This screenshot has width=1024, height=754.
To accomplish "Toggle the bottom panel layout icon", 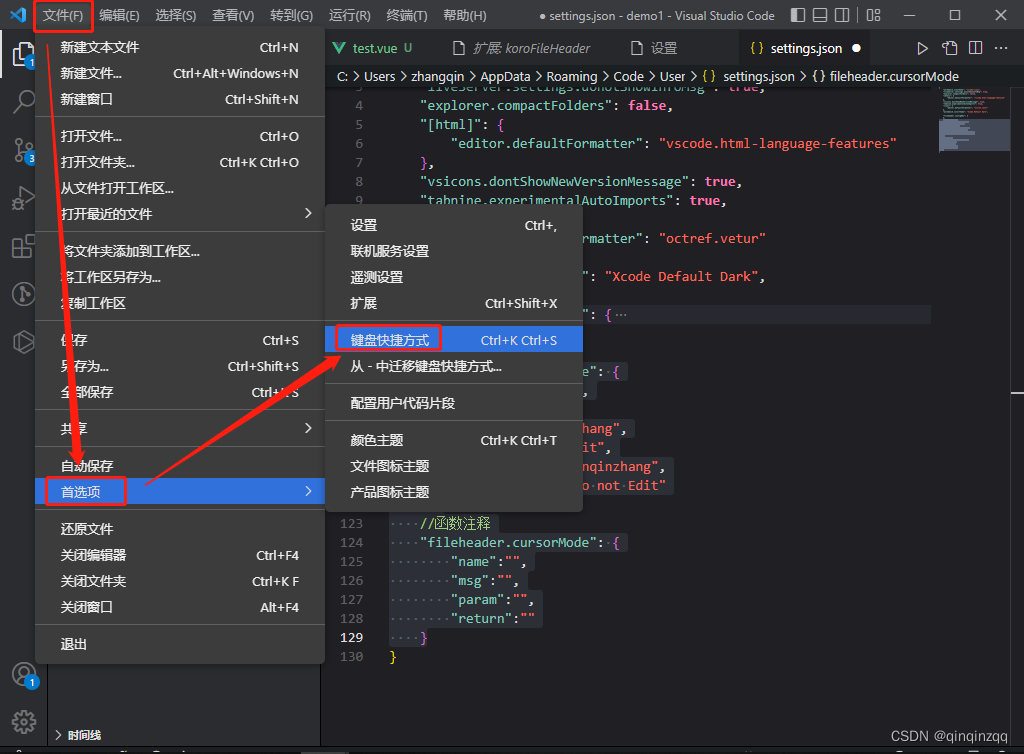I will pyautogui.click(x=820, y=15).
